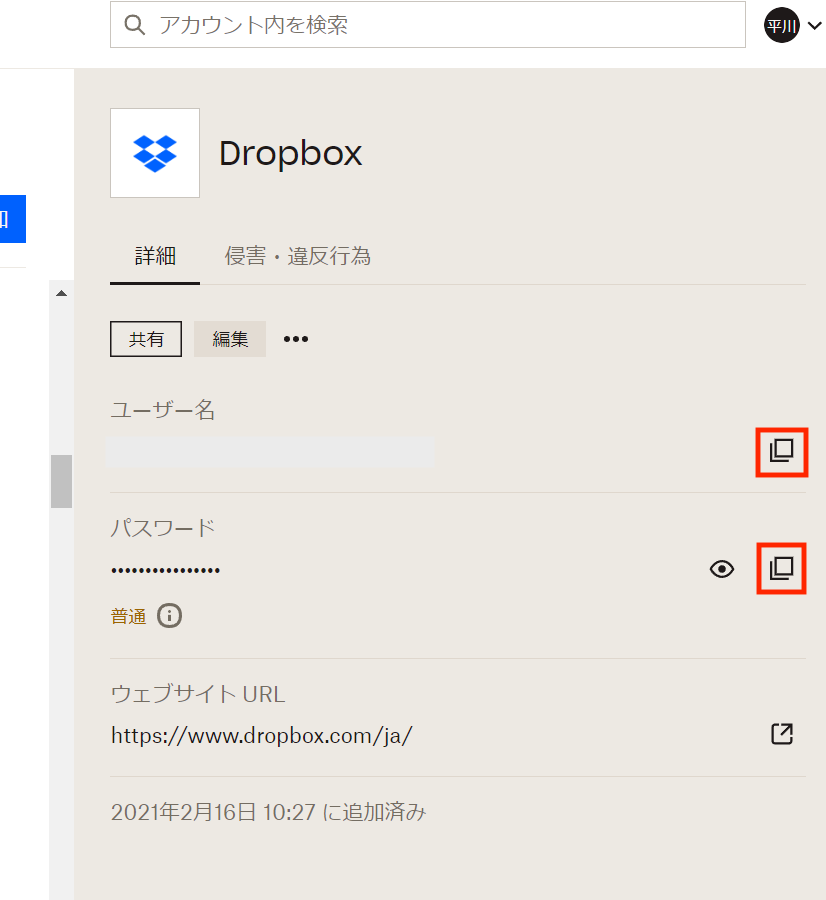The image size is (826, 900).
Task: Click the info icon beside 普通
Action: 170,615
